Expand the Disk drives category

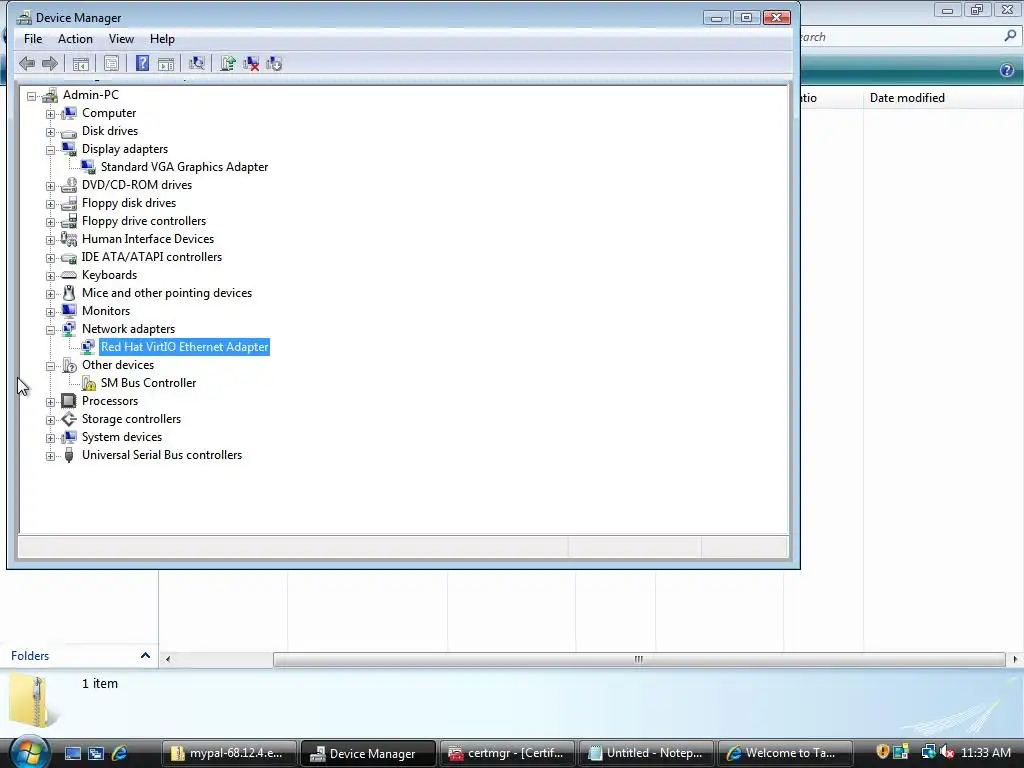[50, 132]
